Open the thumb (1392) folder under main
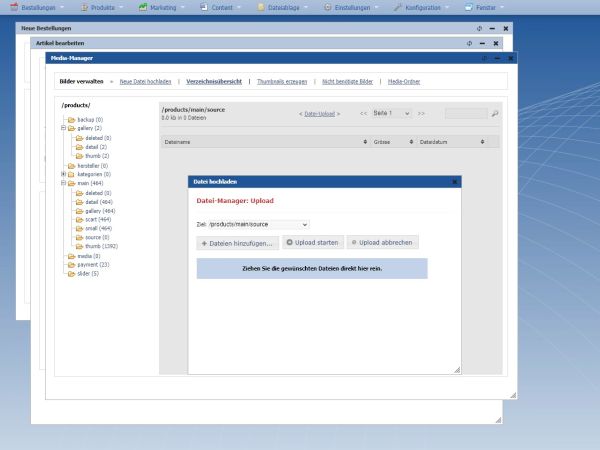The height and width of the screenshot is (450, 600). [102, 246]
